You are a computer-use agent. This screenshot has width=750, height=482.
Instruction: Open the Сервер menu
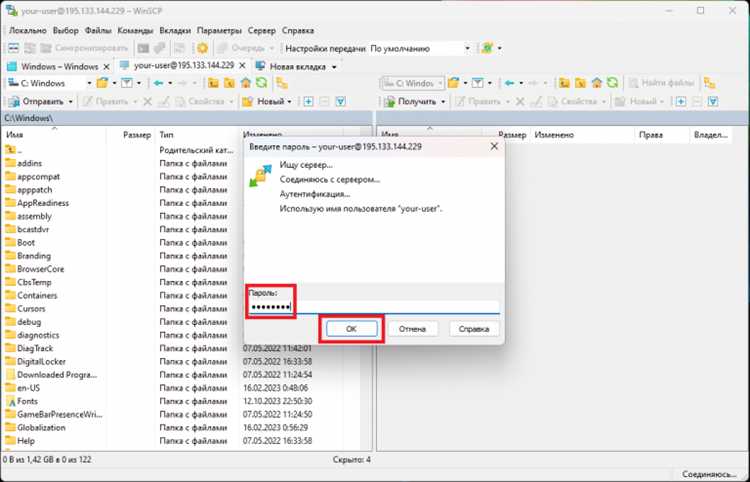pos(262,31)
